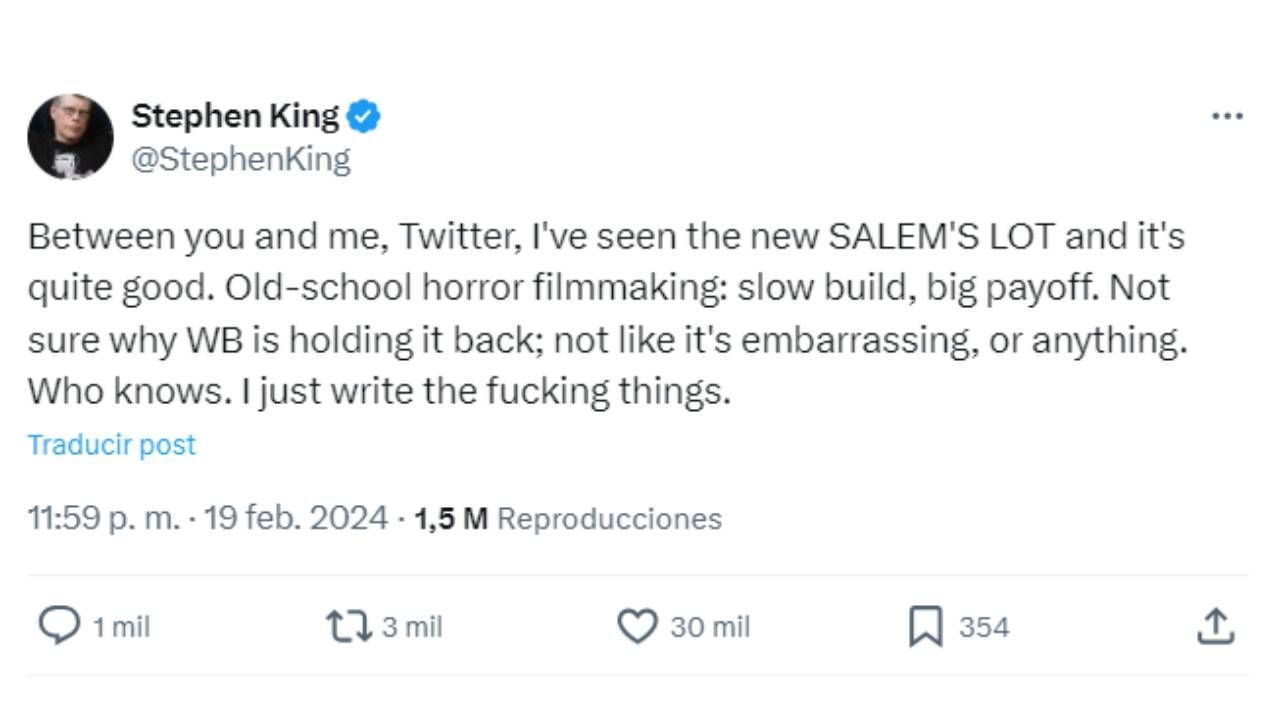Screen dimensions: 1280x720
Task: Click the Stephen King display name
Action: click(235, 116)
